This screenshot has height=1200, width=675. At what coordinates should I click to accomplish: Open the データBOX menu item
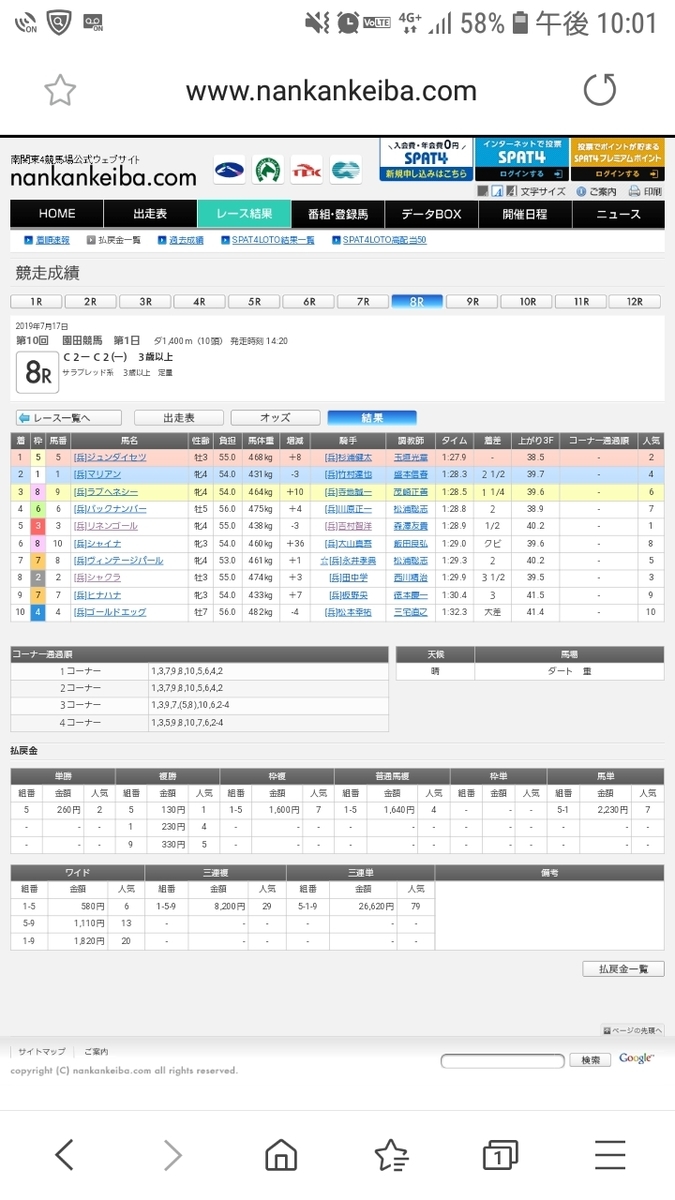point(431,214)
